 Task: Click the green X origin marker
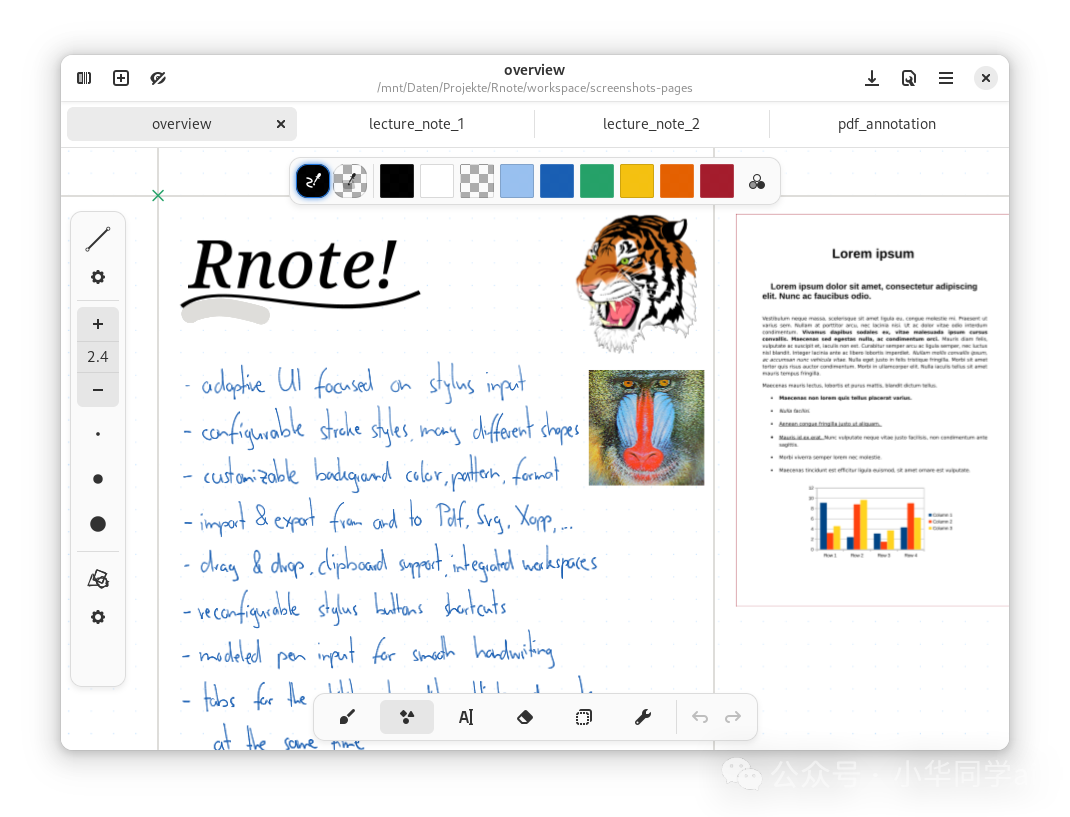pyautogui.click(x=158, y=196)
